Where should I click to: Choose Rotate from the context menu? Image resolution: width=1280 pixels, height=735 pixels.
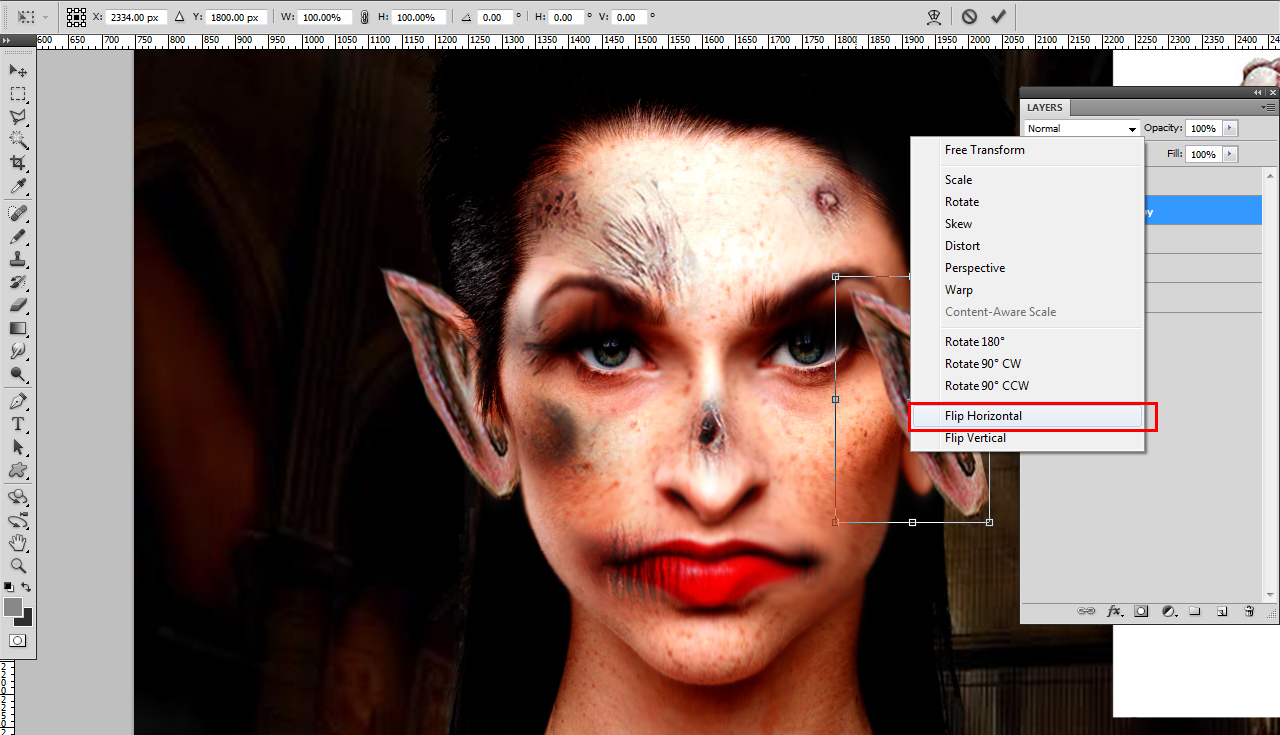(x=1028, y=202)
